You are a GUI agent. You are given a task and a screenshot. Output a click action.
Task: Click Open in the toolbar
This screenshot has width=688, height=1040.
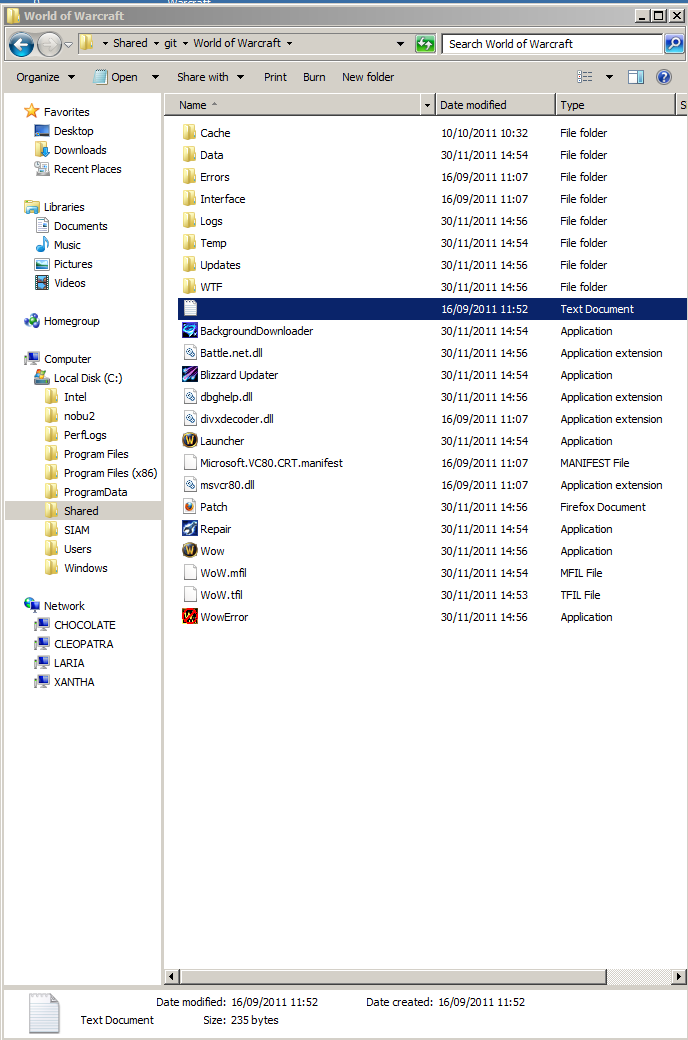coord(116,77)
